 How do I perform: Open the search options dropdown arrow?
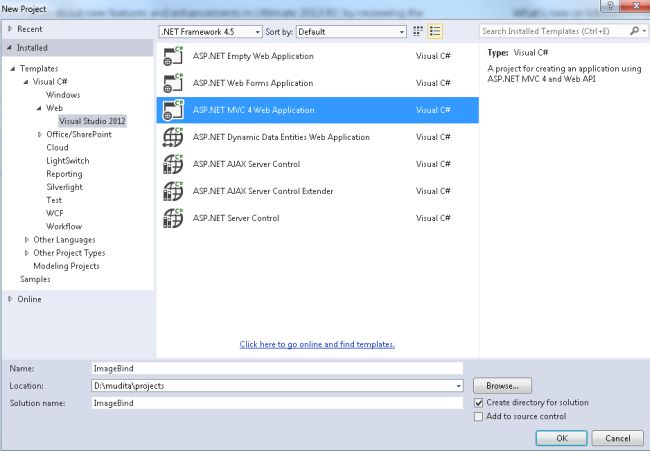(644, 31)
